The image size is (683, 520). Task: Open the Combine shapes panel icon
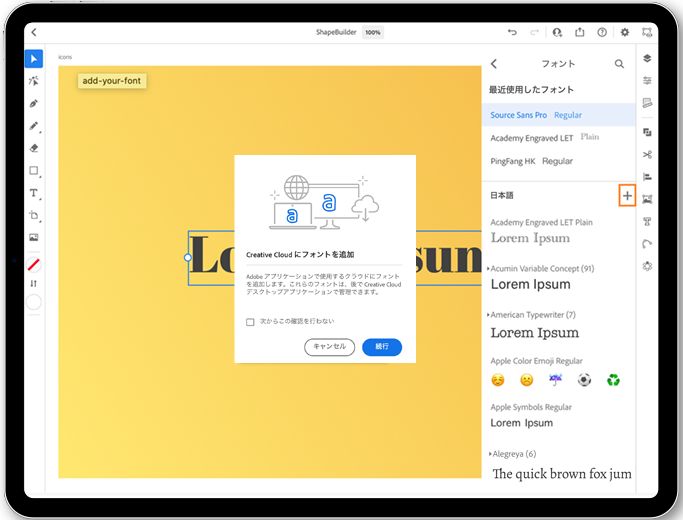pos(647,132)
